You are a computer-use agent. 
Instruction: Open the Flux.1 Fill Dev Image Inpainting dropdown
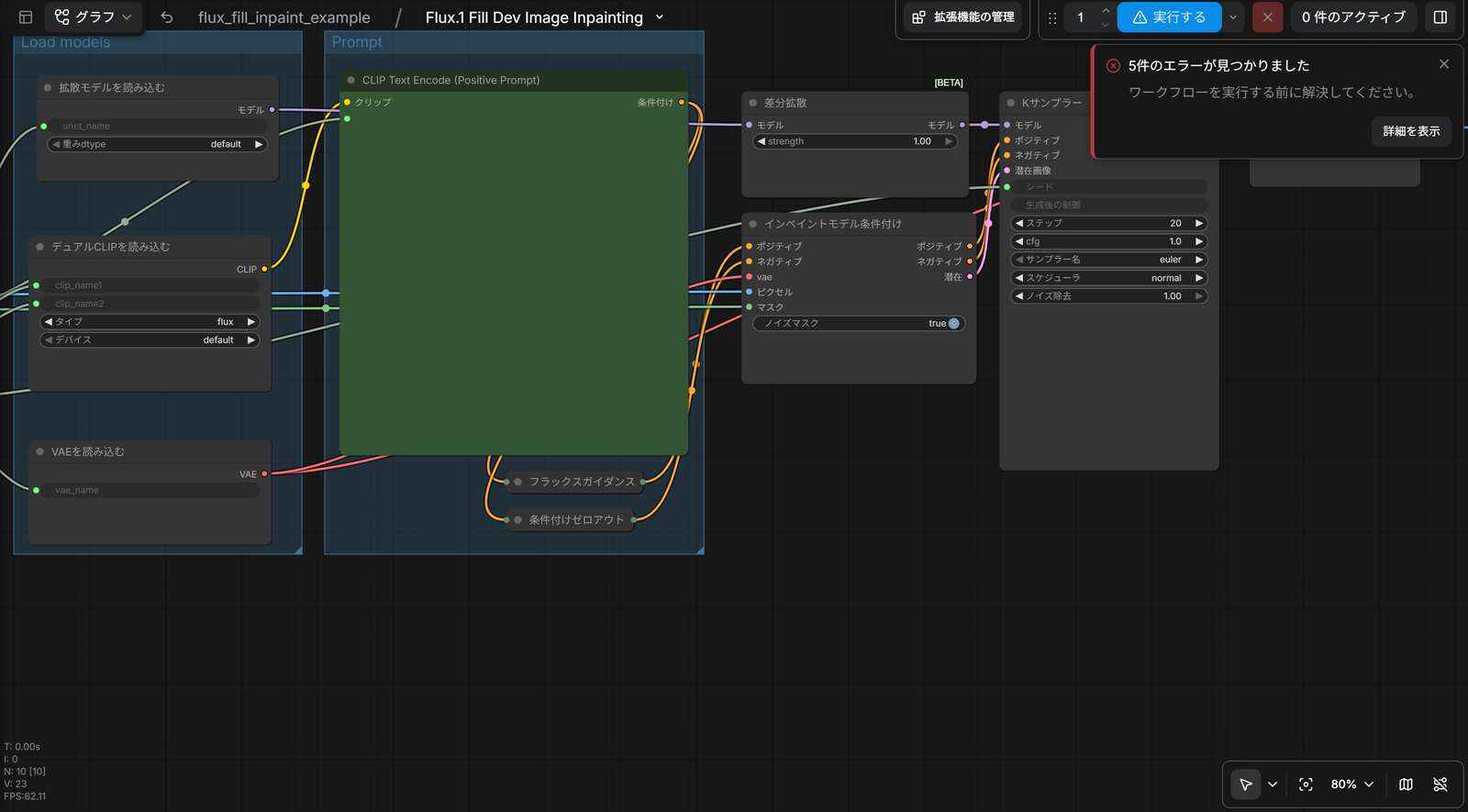pyautogui.click(x=659, y=17)
